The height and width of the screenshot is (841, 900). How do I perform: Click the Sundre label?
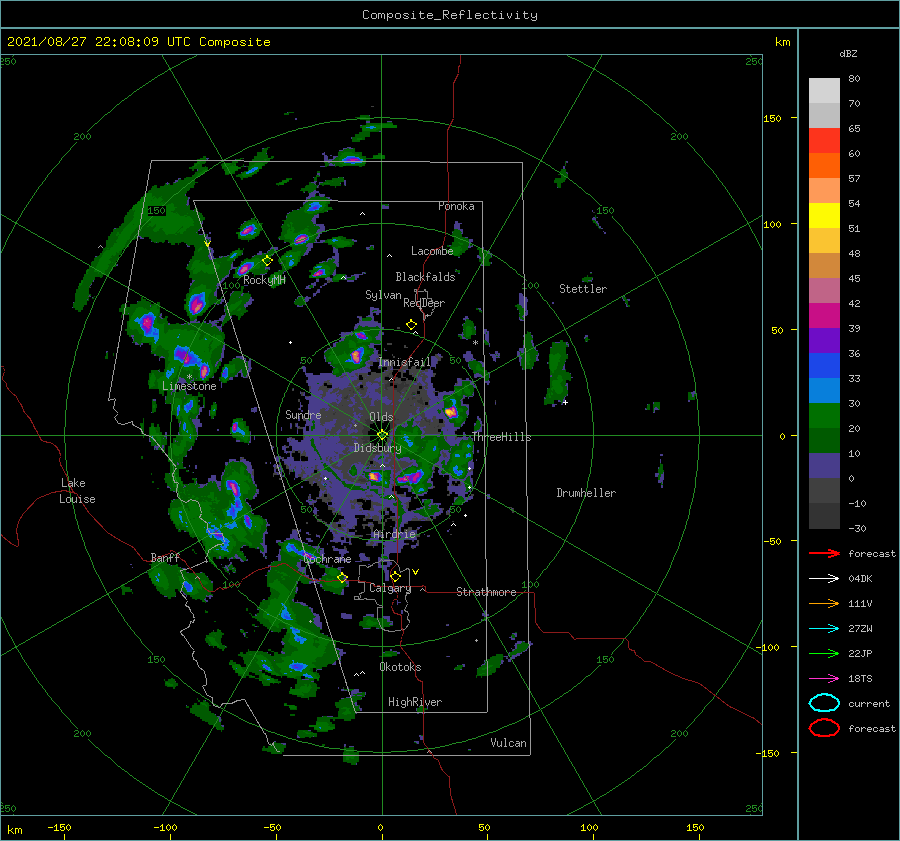303,414
